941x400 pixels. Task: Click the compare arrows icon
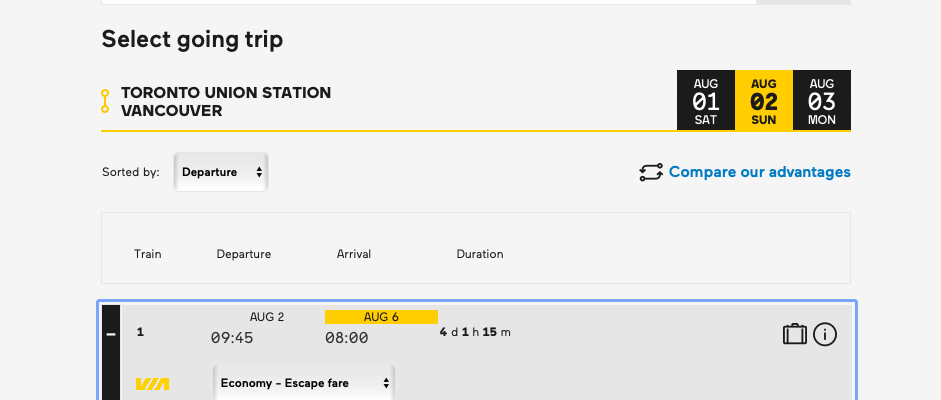pos(651,172)
